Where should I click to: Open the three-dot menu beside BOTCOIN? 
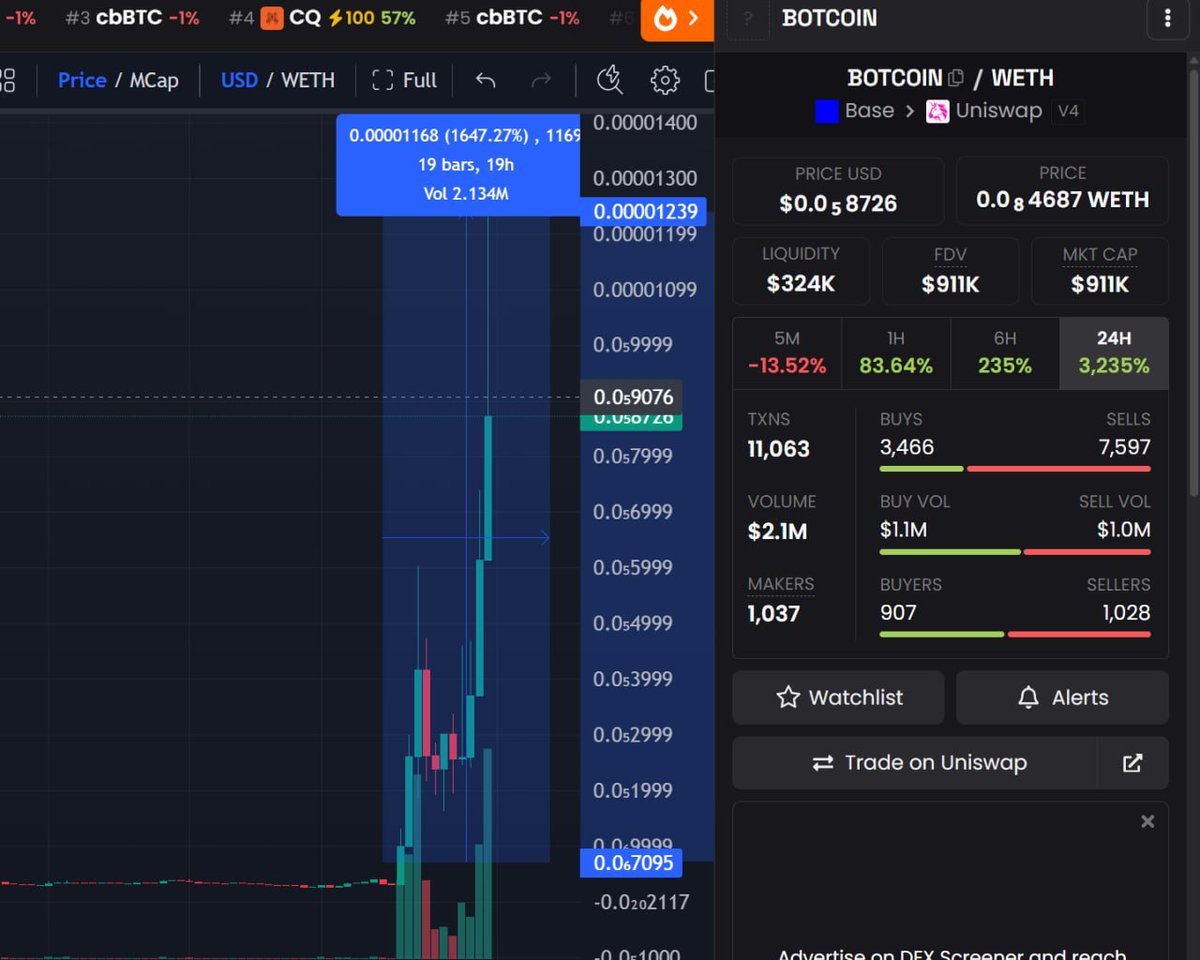click(x=1168, y=19)
